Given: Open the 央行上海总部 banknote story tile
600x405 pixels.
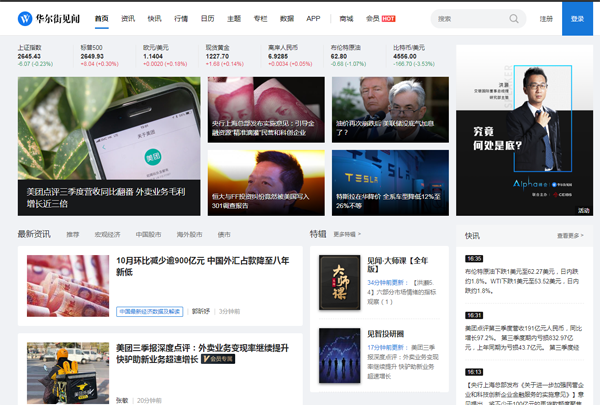Looking at the screenshot, I should [x=266, y=110].
